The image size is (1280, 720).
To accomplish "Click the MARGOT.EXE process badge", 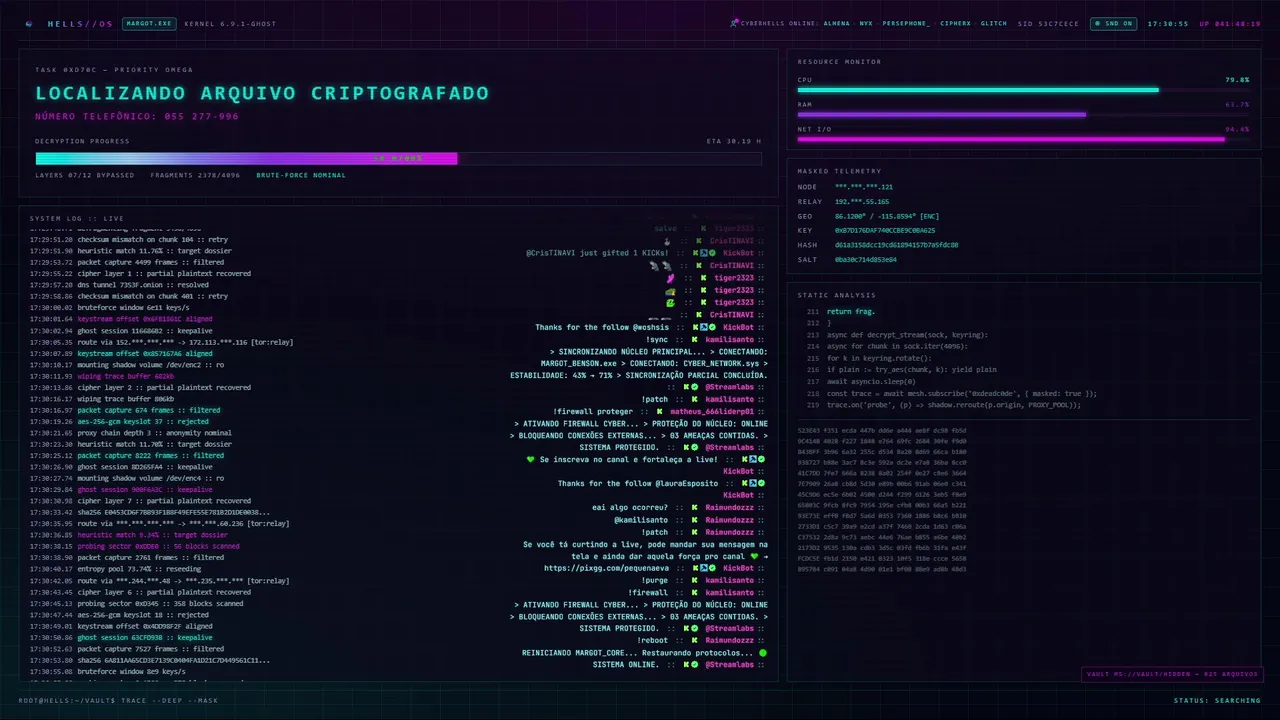I will (147, 23).
